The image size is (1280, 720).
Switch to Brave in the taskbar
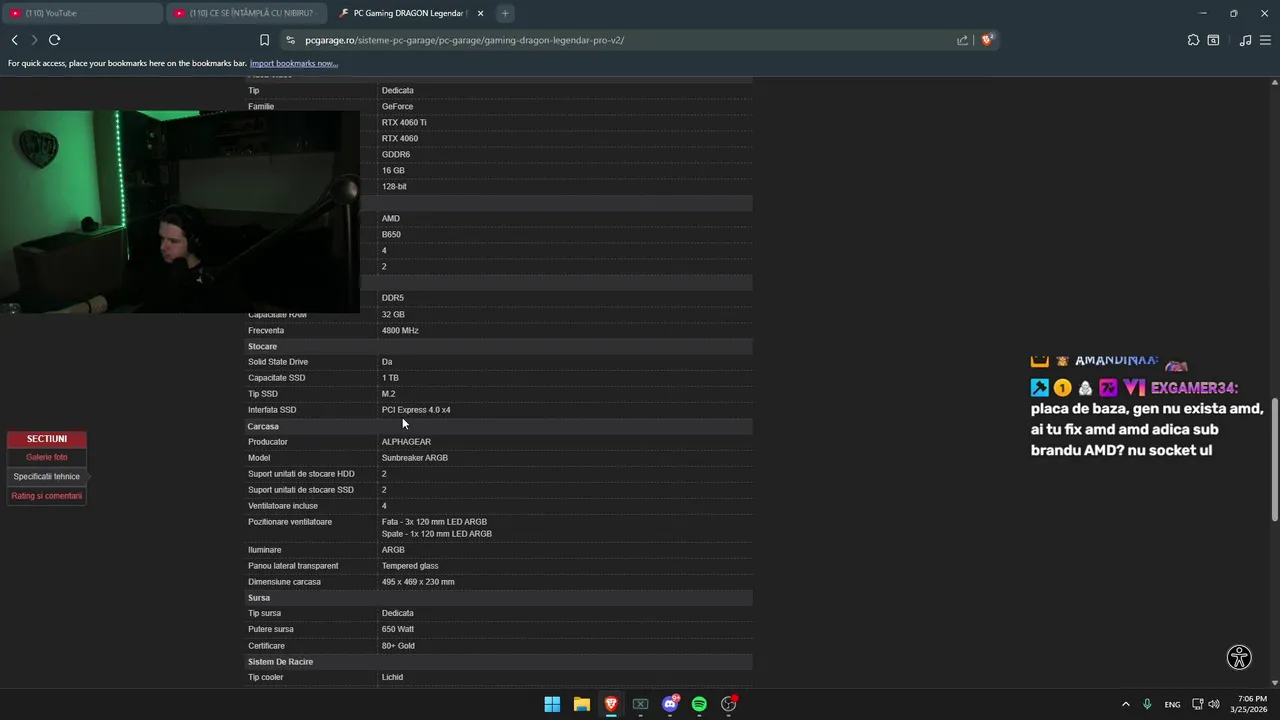pos(611,704)
